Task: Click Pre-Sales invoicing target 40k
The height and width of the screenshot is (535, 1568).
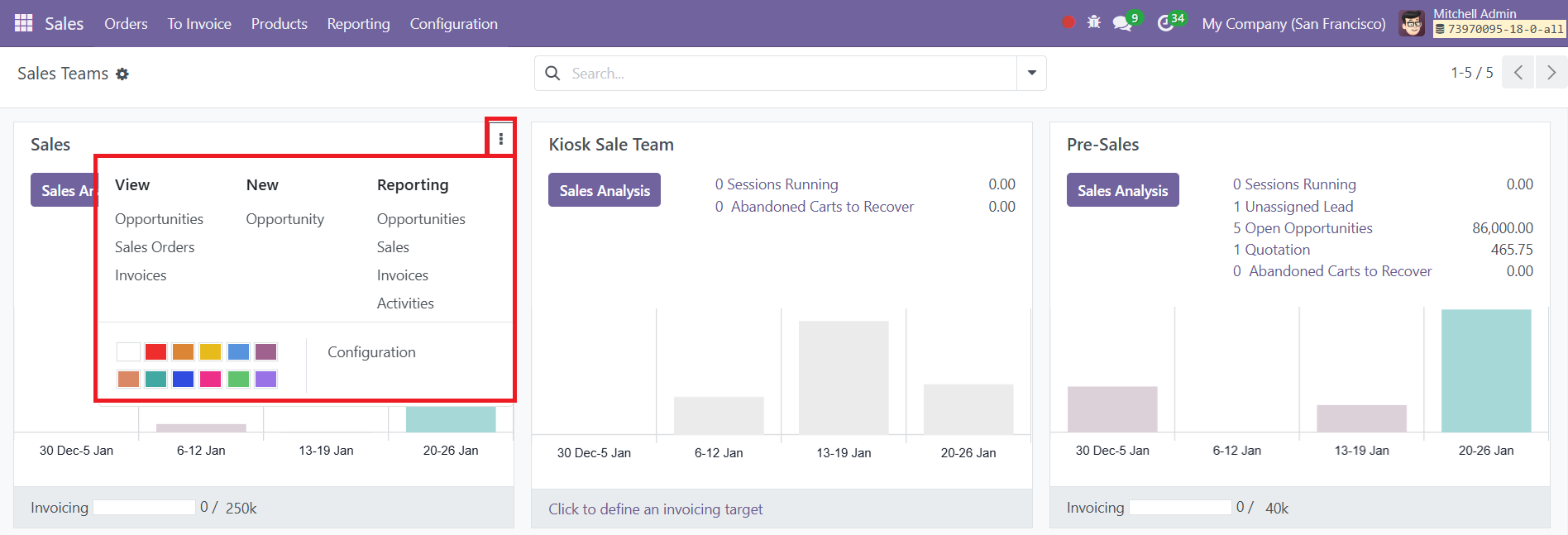Action: [1277, 509]
